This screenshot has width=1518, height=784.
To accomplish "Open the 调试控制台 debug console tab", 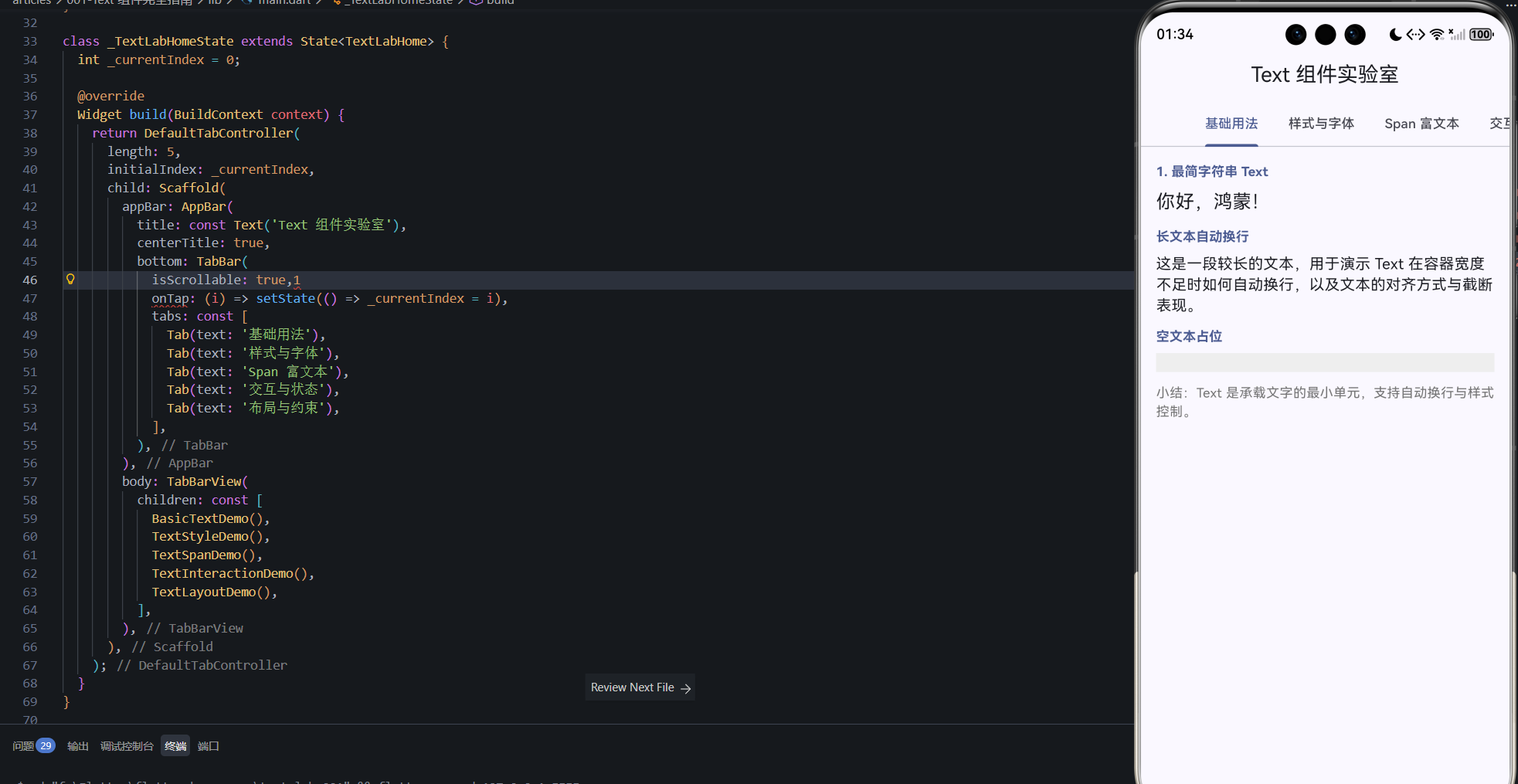I will tap(127, 746).
